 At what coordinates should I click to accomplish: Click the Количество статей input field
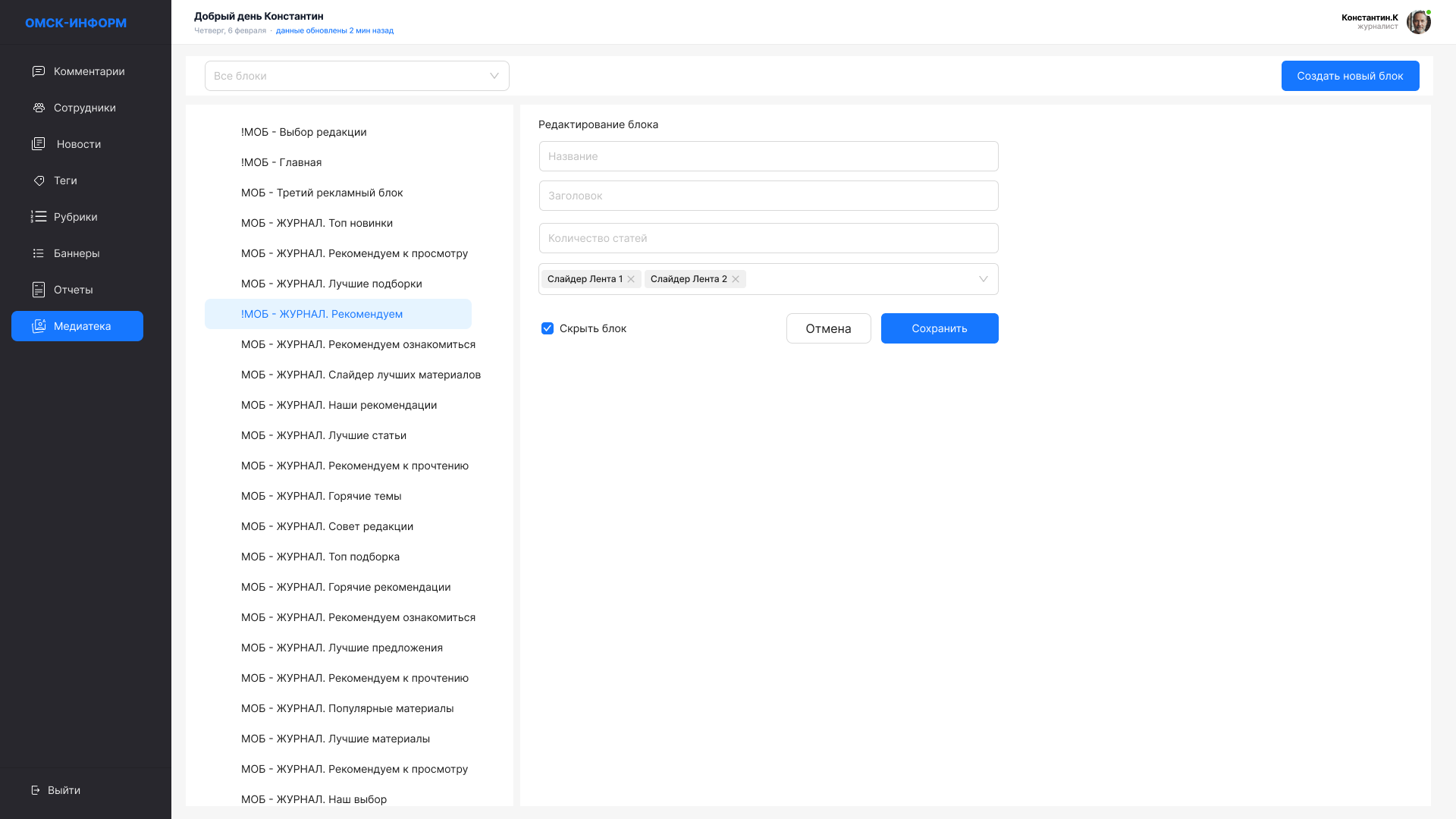click(x=768, y=238)
